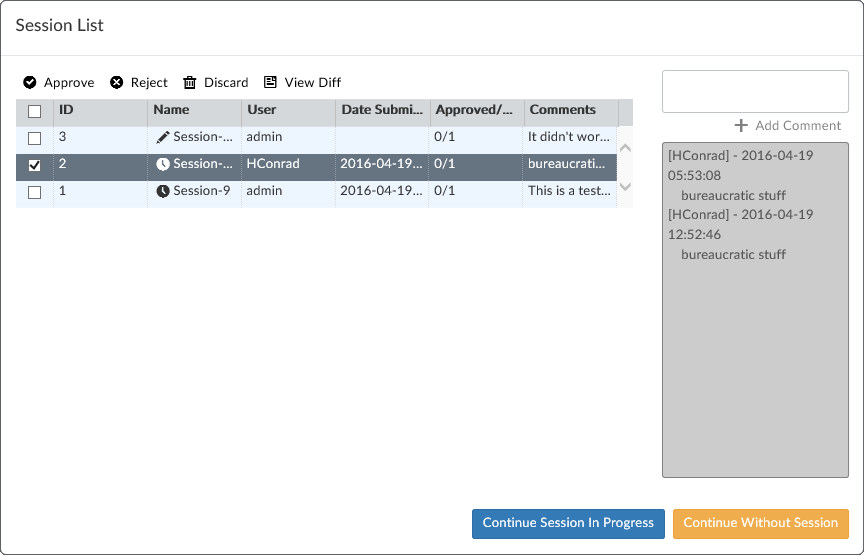
Task: Check the checkbox for session ID 3
Action: (x=35, y=138)
